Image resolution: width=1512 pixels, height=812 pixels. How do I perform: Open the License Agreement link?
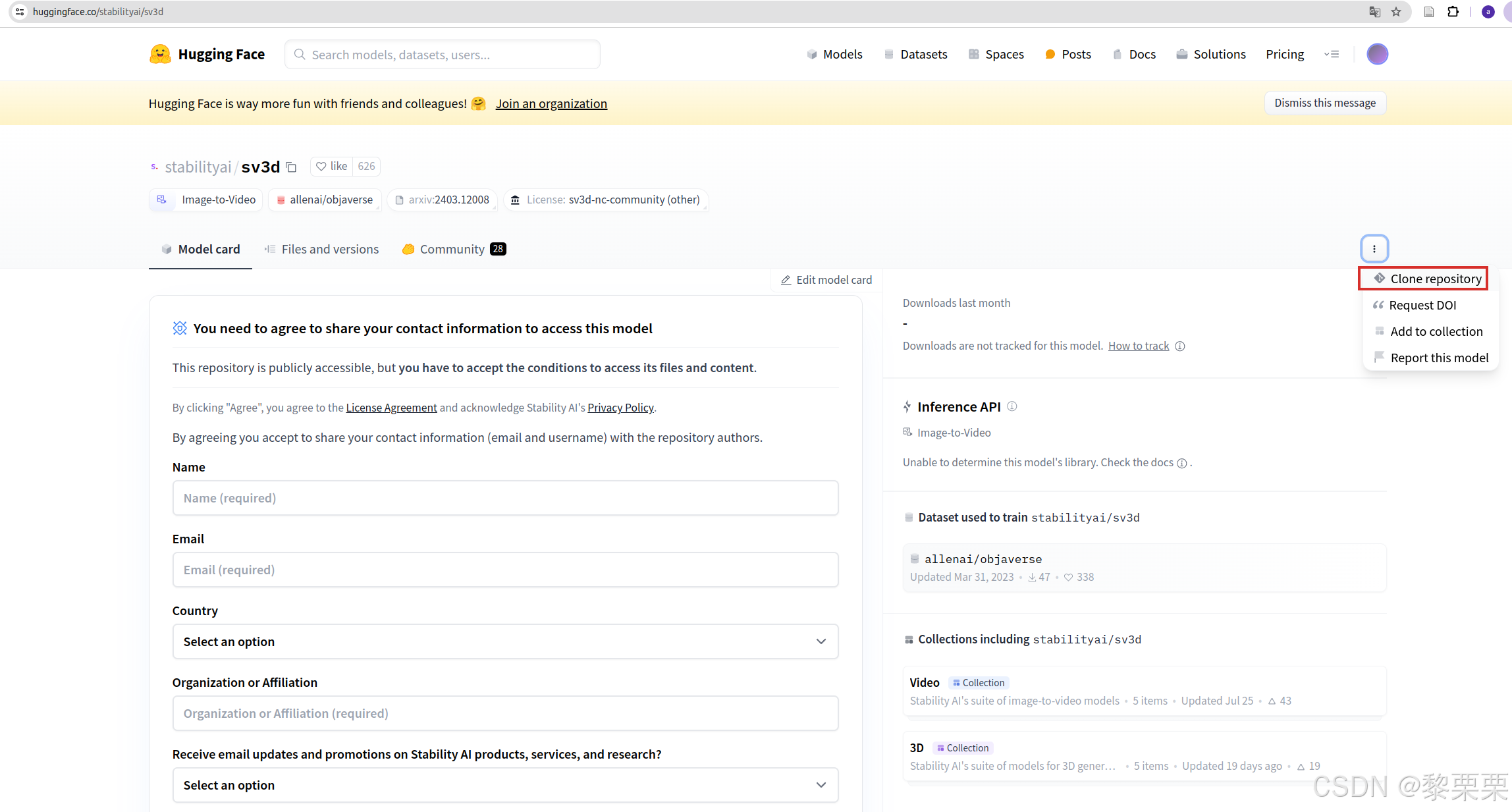[391, 408]
